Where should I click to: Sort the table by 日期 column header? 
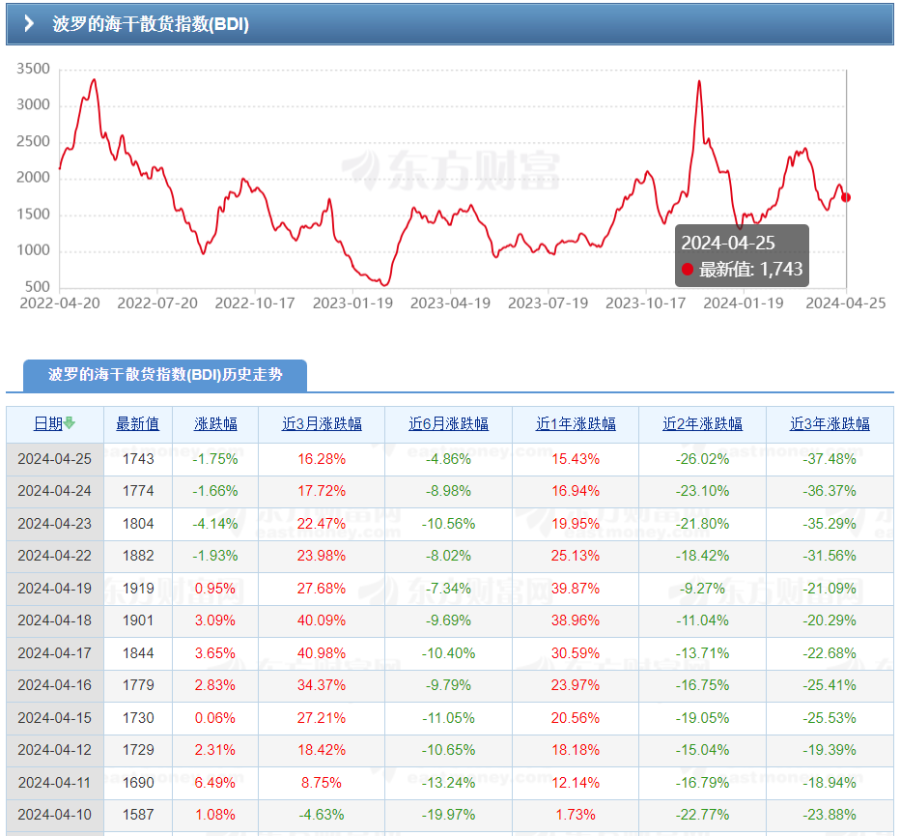(48, 424)
